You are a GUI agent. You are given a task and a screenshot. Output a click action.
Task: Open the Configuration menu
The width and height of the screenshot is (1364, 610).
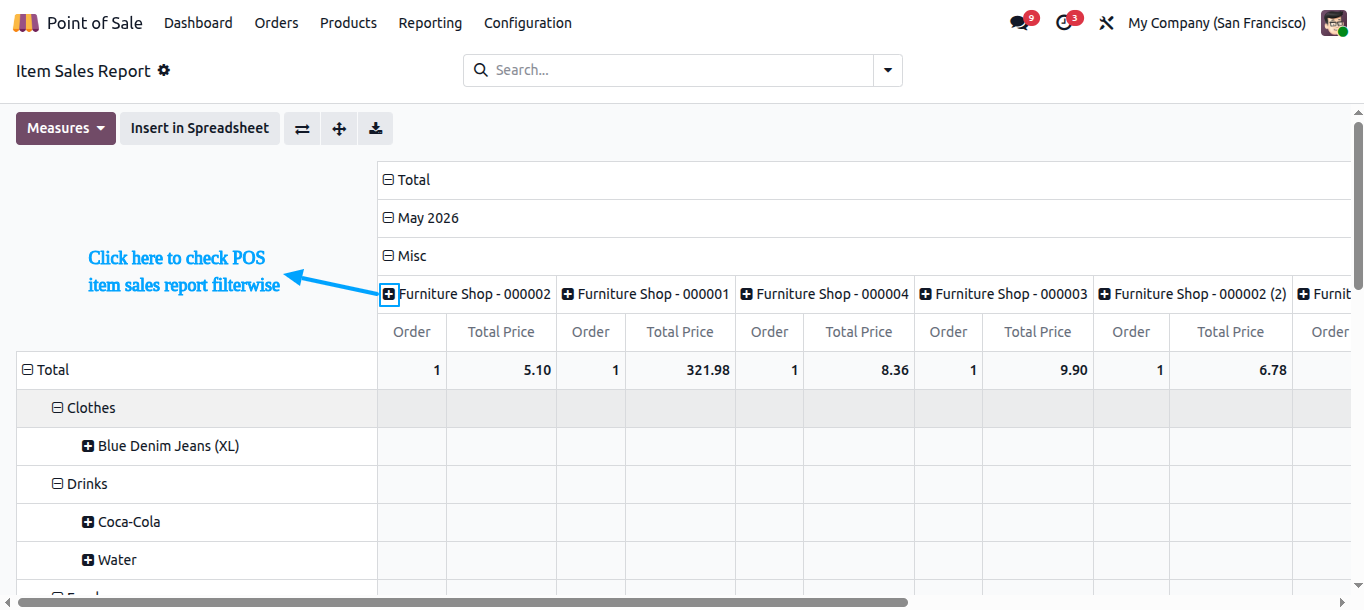[528, 23]
